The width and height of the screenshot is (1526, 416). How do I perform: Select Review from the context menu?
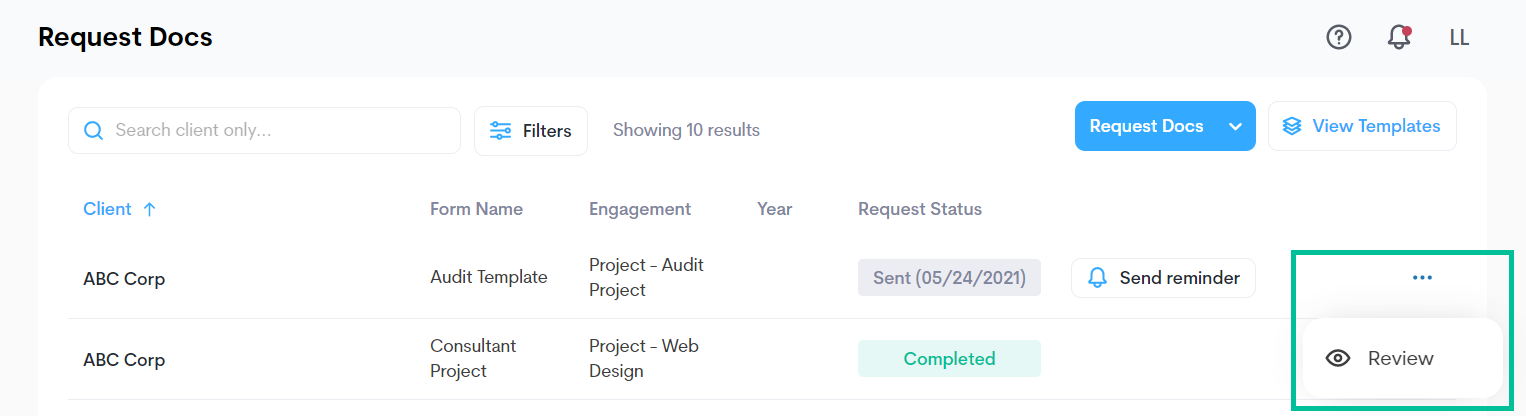point(1400,358)
